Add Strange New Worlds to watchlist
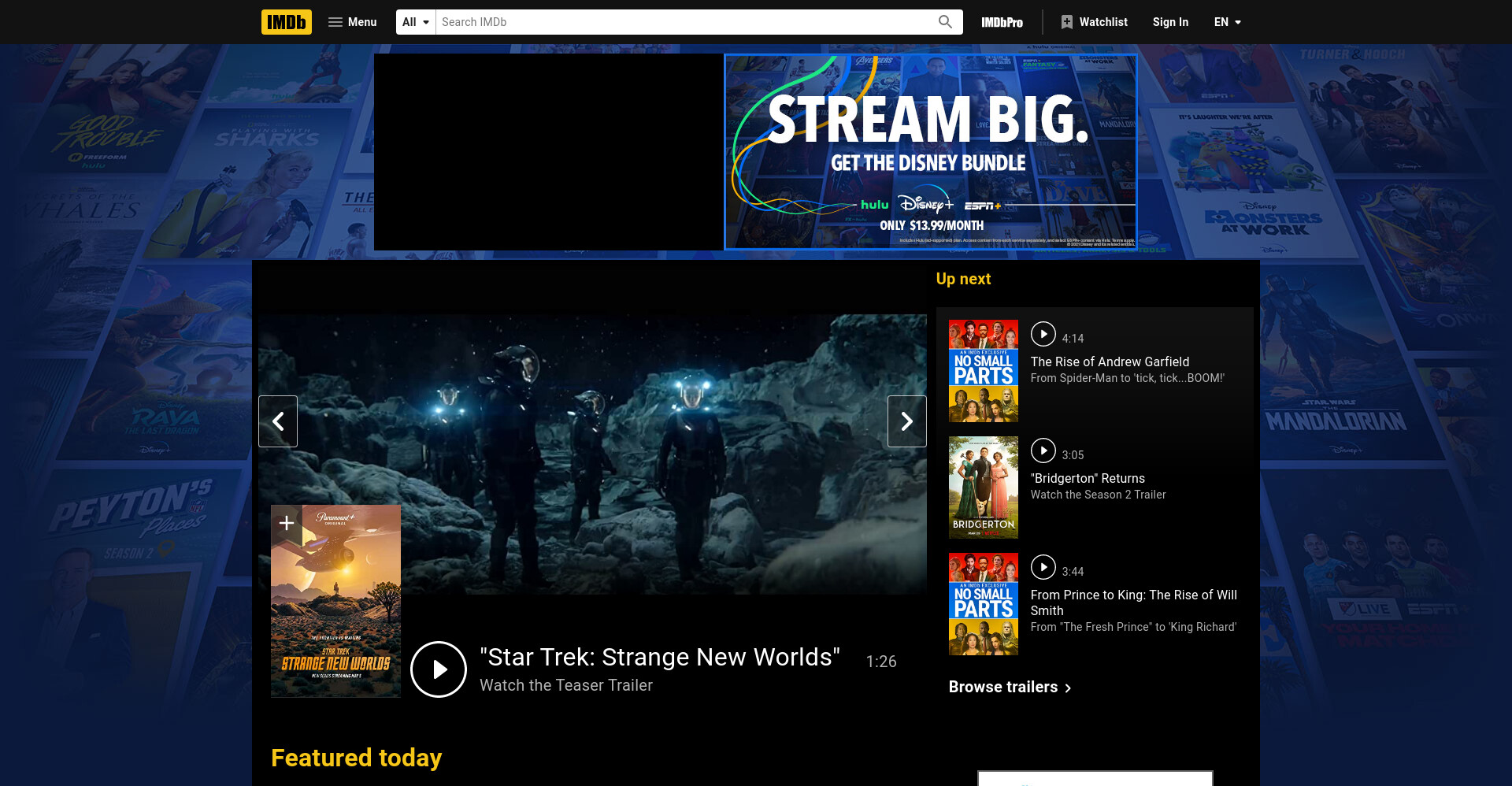This screenshot has height=786, width=1512. click(x=287, y=523)
